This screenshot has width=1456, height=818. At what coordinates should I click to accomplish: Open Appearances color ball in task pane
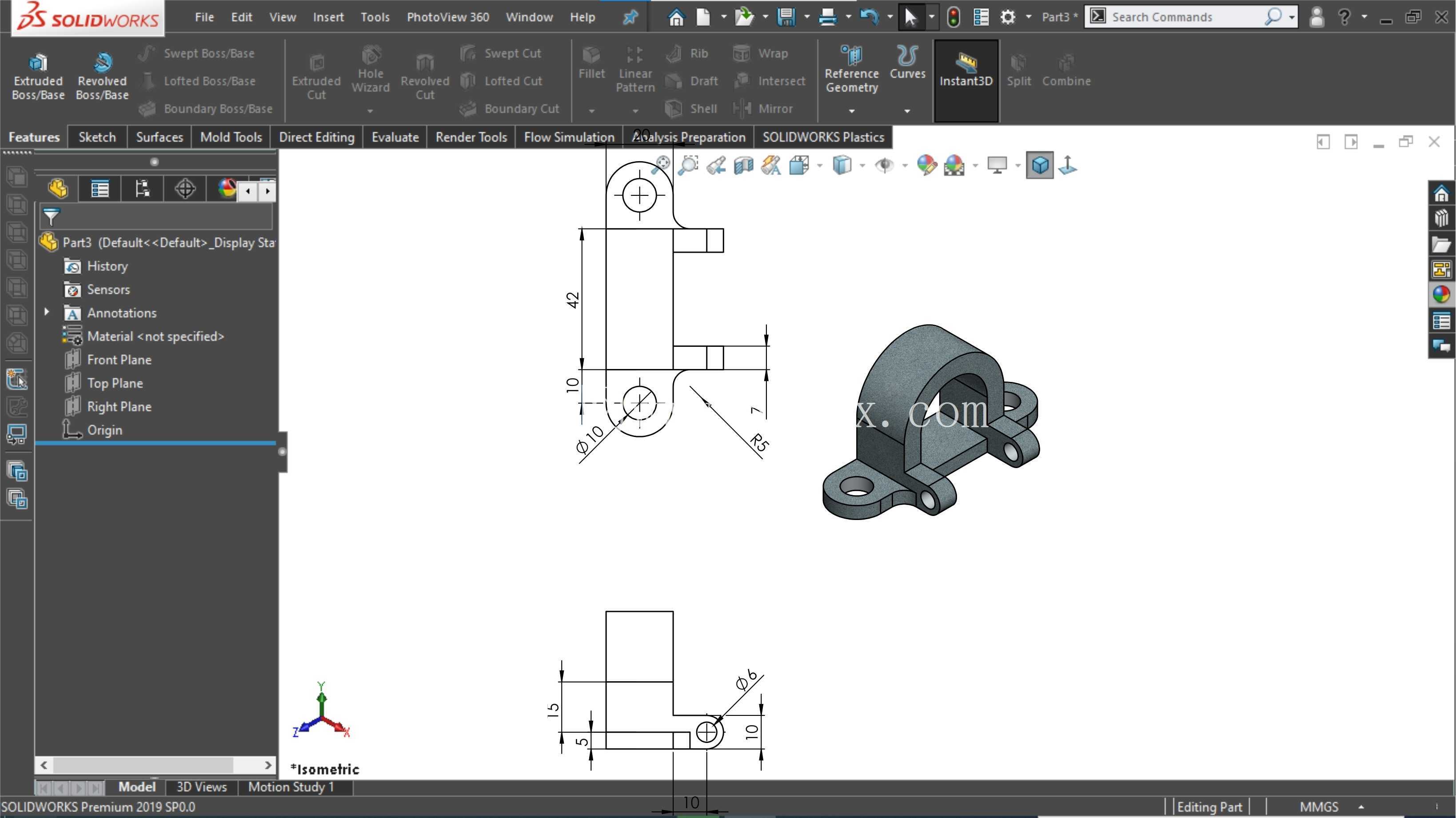[x=1441, y=294]
